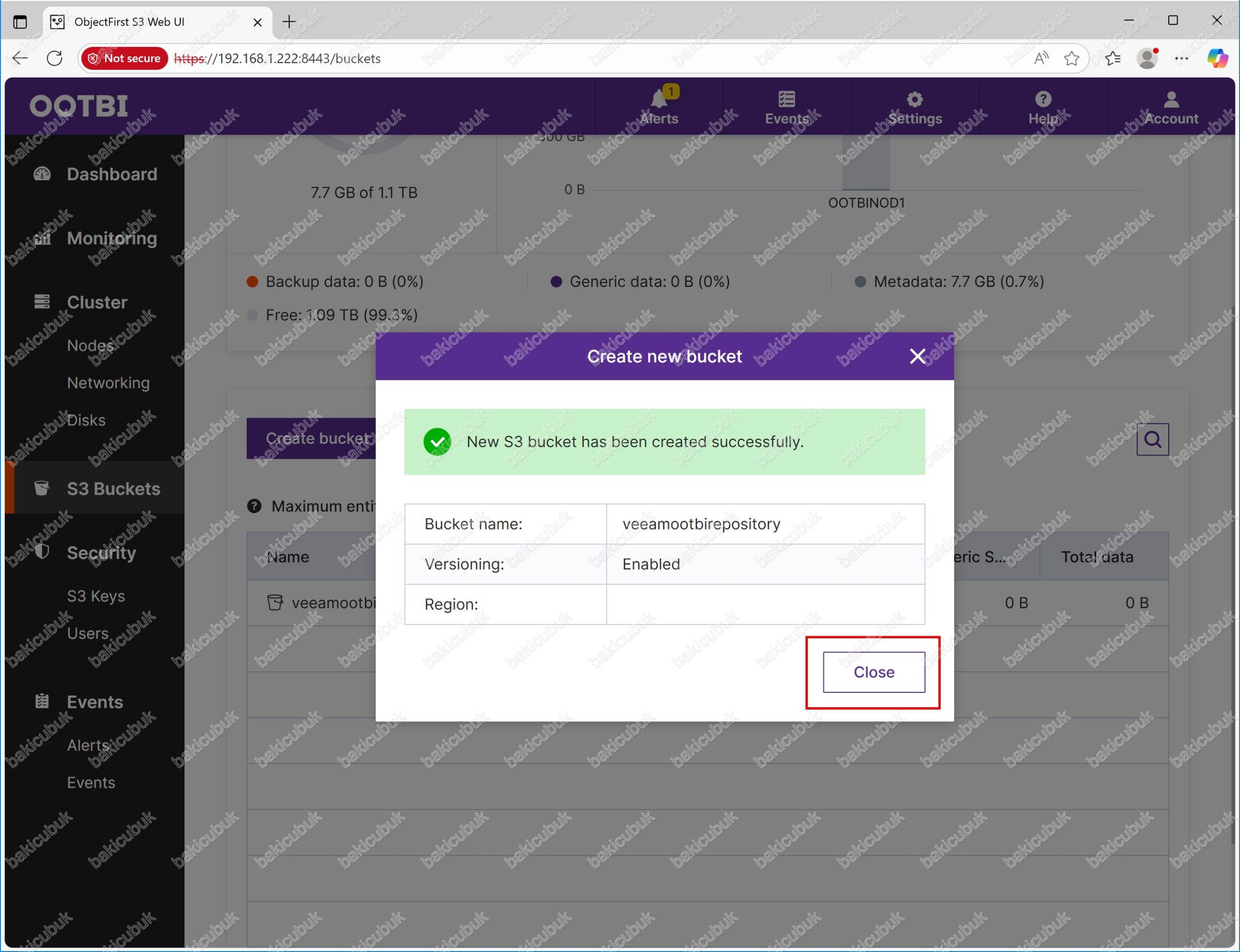Open browser Settings and more menu

[1181, 58]
